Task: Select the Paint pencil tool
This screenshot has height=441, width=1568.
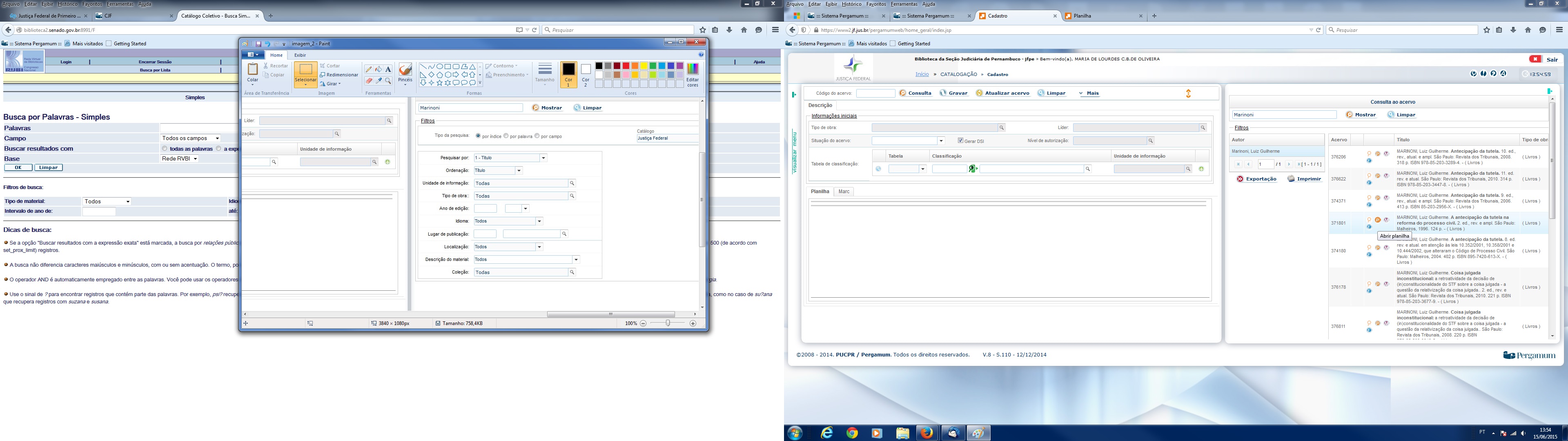Action: click(369, 69)
